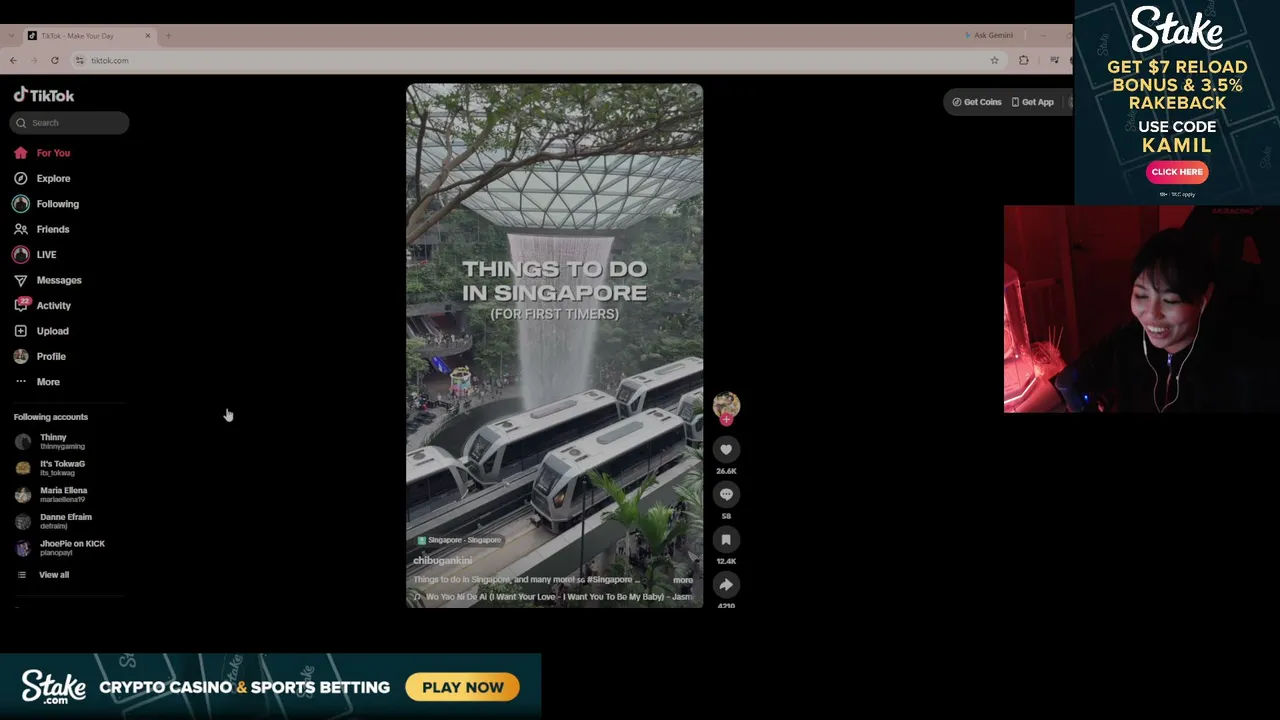Click the TikTok logo in the sidebar
The height and width of the screenshot is (720, 1280).
(x=44, y=95)
